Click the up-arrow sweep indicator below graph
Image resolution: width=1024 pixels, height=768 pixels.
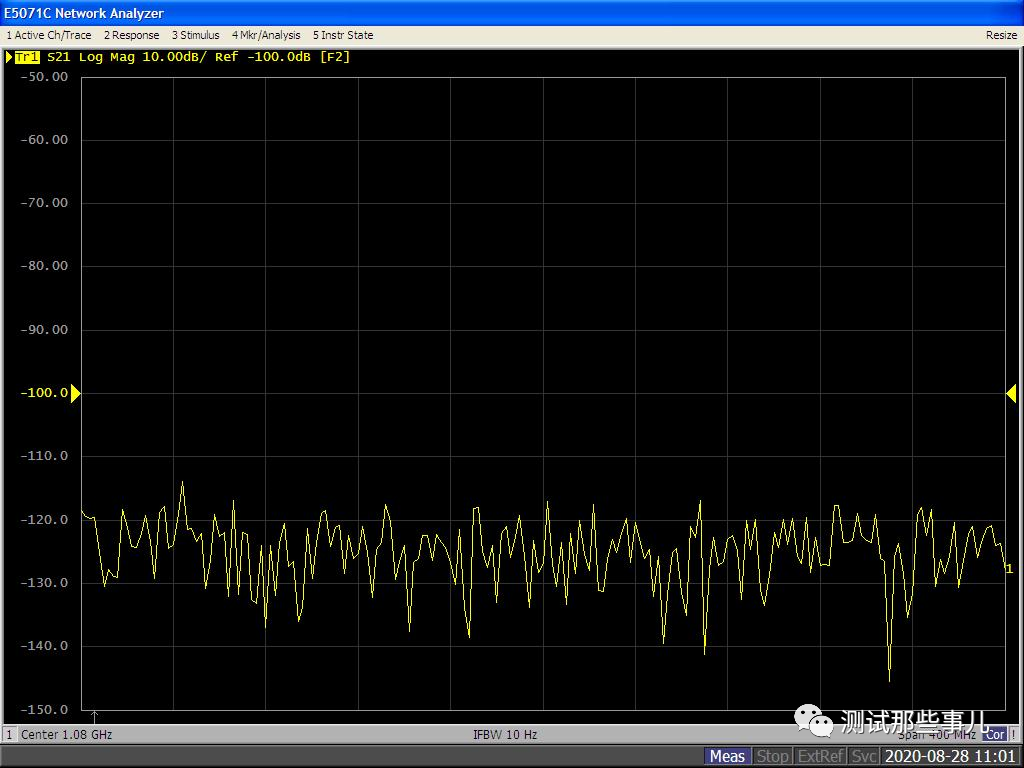(x=94, y=716)
